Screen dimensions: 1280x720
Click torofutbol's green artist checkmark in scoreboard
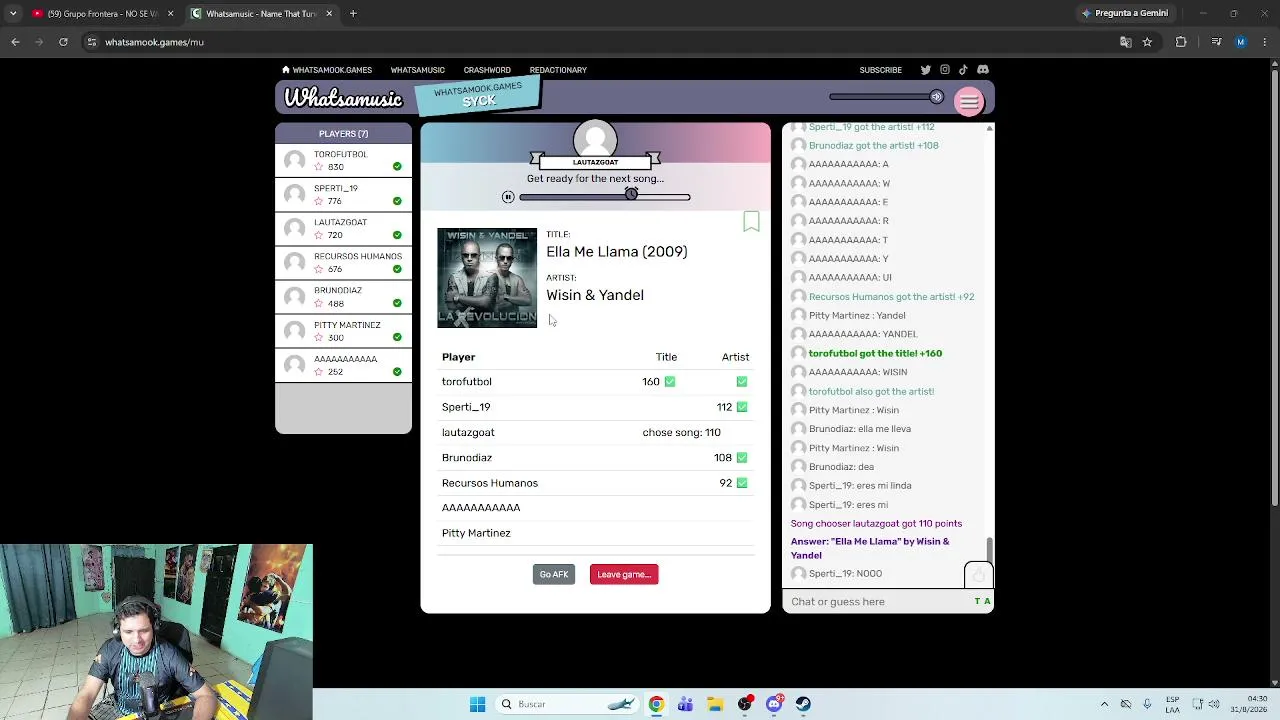pos(742,381)
